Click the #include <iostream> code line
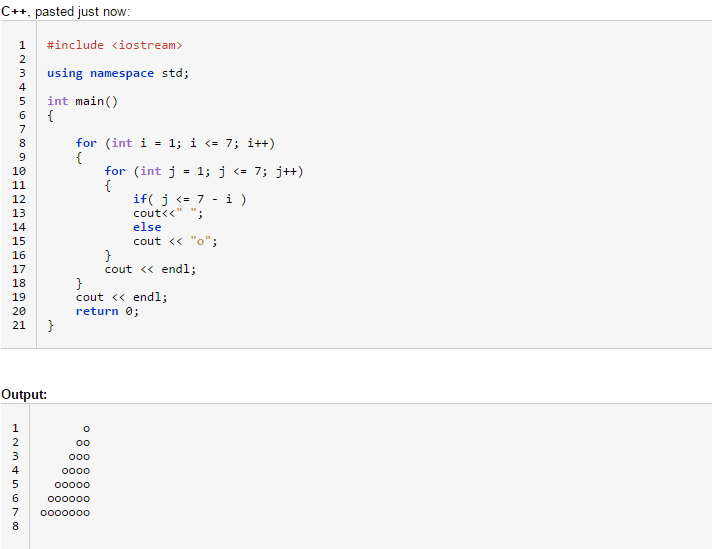The image size is (712, 549). click(115, 45)
